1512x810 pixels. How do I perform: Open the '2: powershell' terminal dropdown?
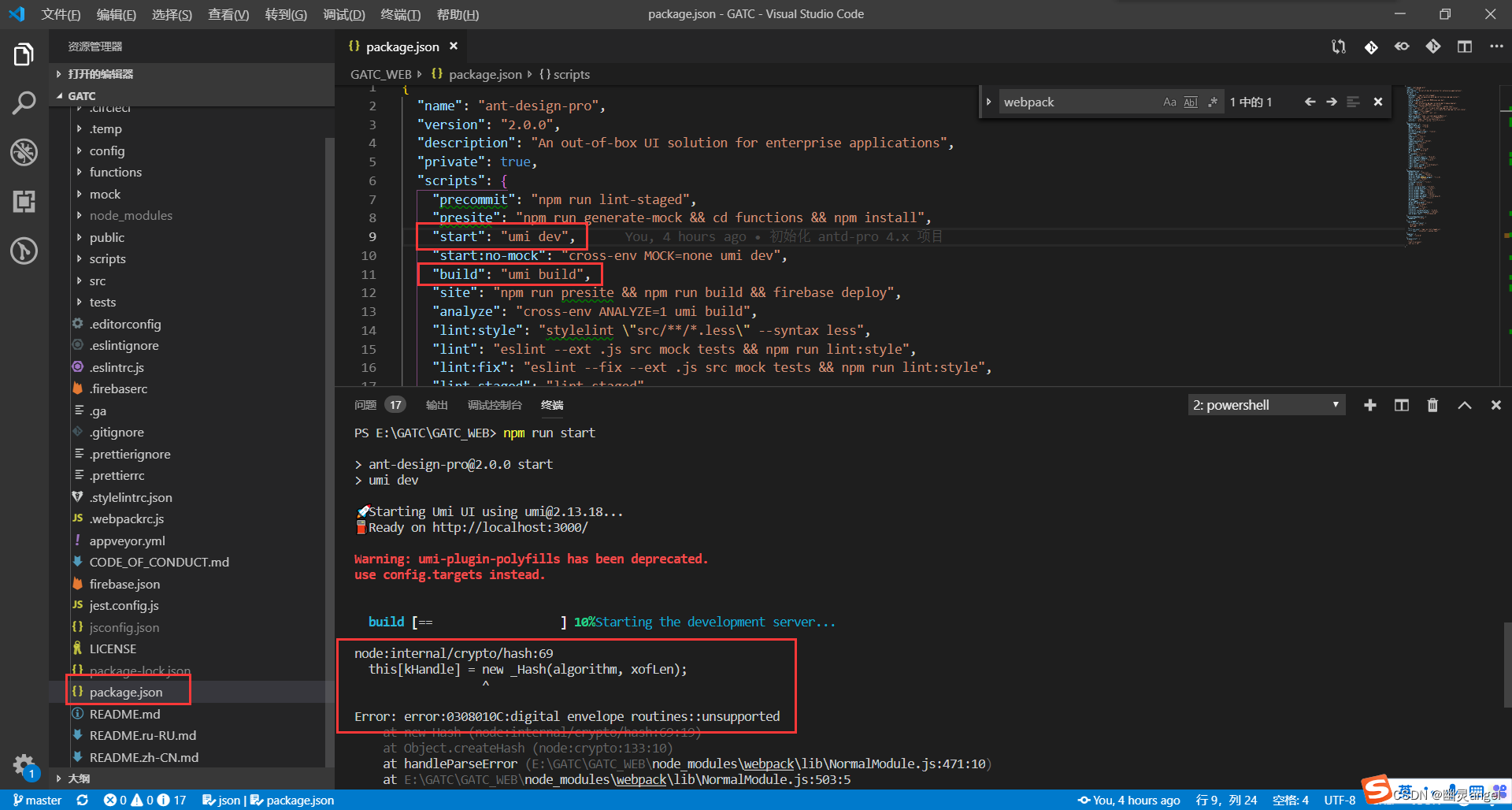[x=1266, y=405]
